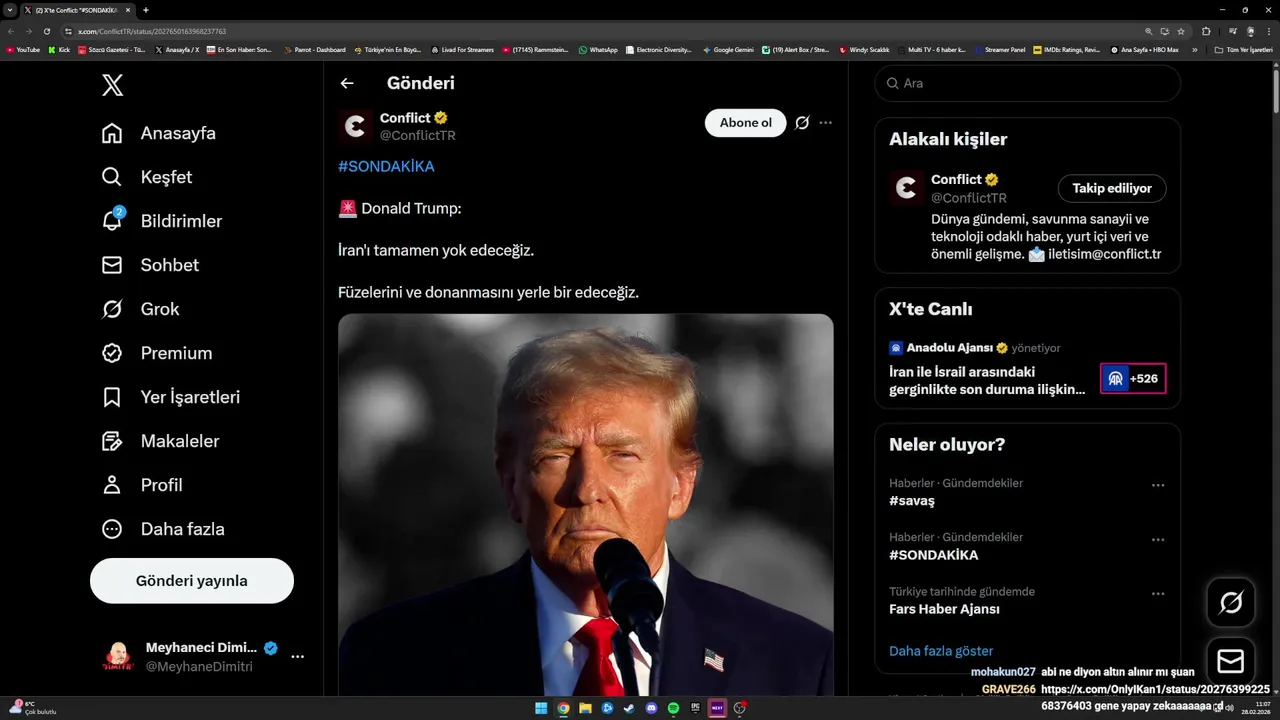Open Spotify from the taskbar

point(673,708)
